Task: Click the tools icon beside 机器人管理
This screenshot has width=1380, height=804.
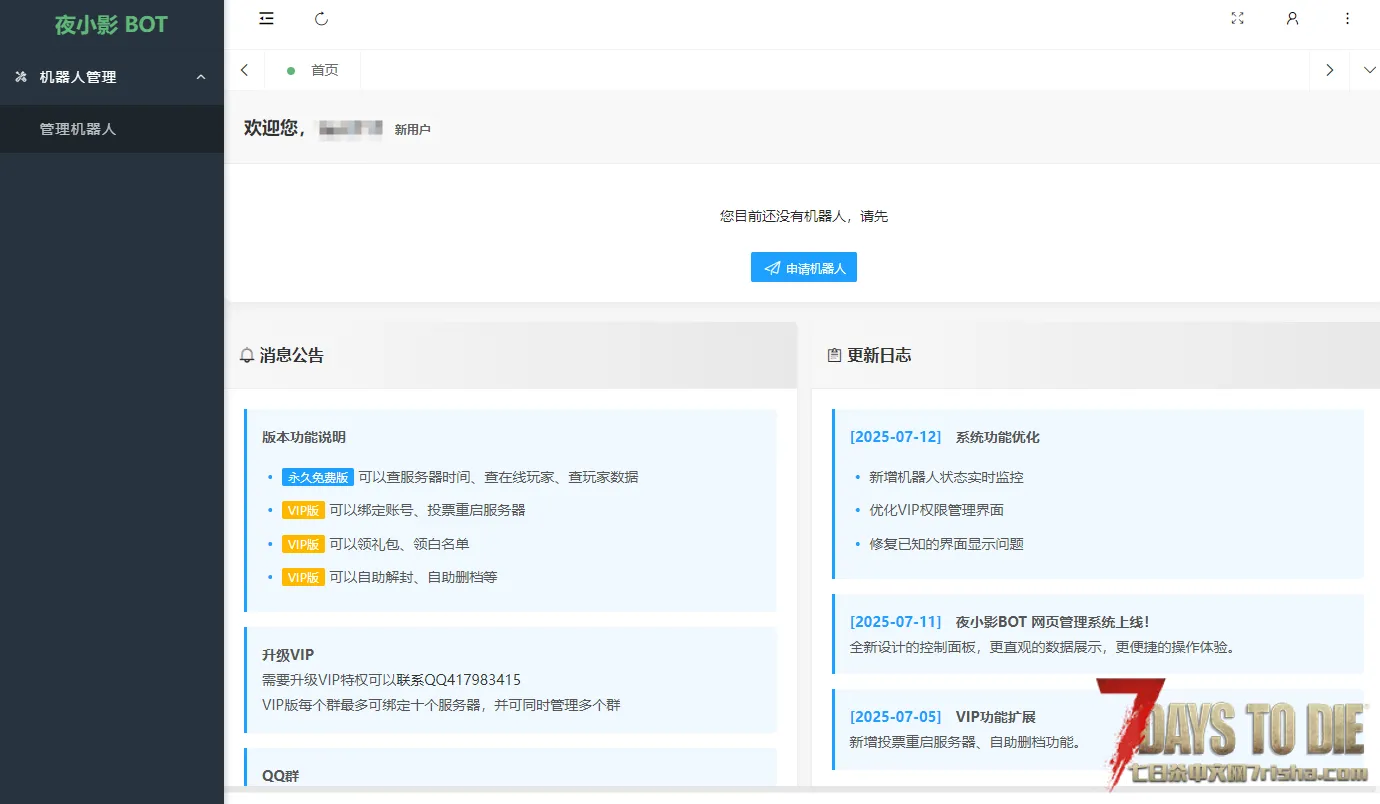Action: (21, 77)
